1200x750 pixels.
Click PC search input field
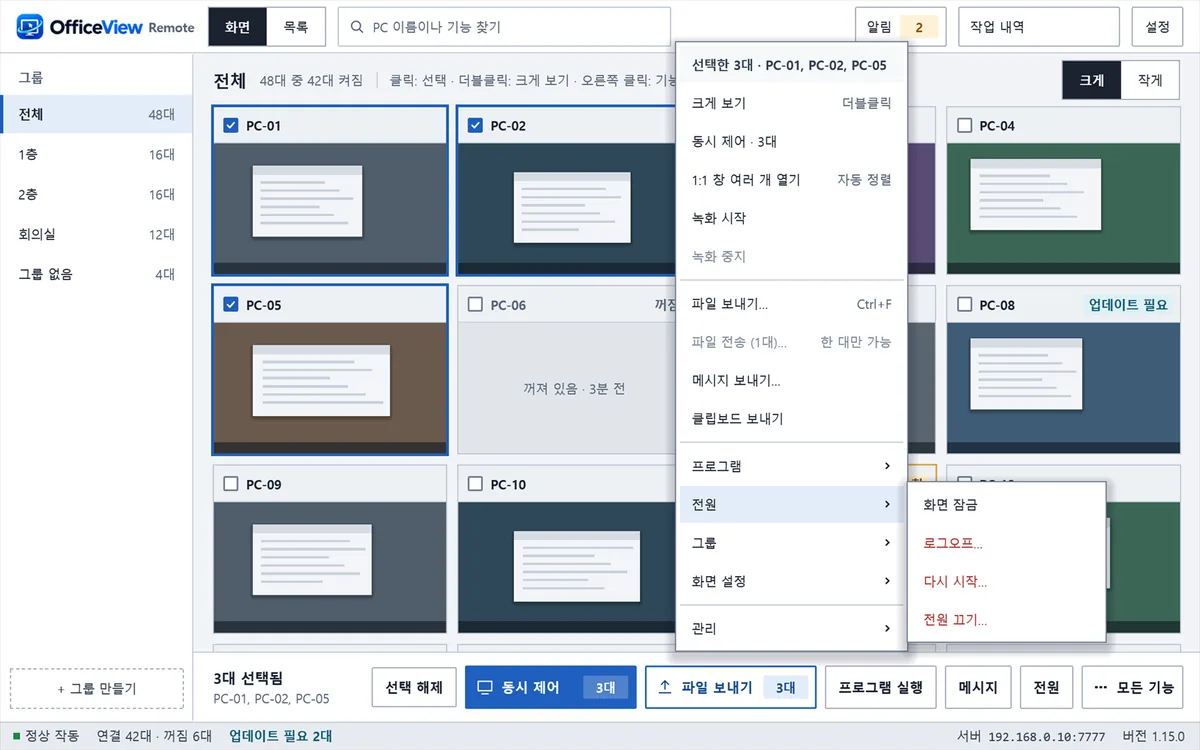504,27
